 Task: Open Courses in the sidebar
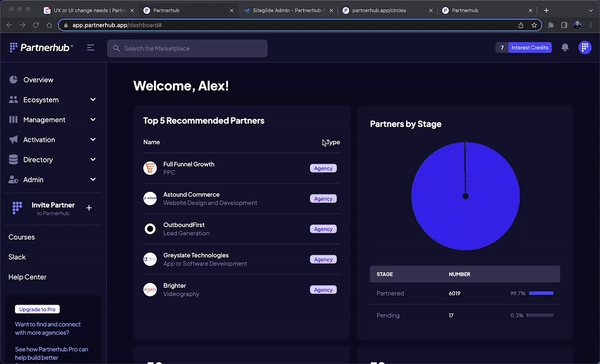(21, 237)
